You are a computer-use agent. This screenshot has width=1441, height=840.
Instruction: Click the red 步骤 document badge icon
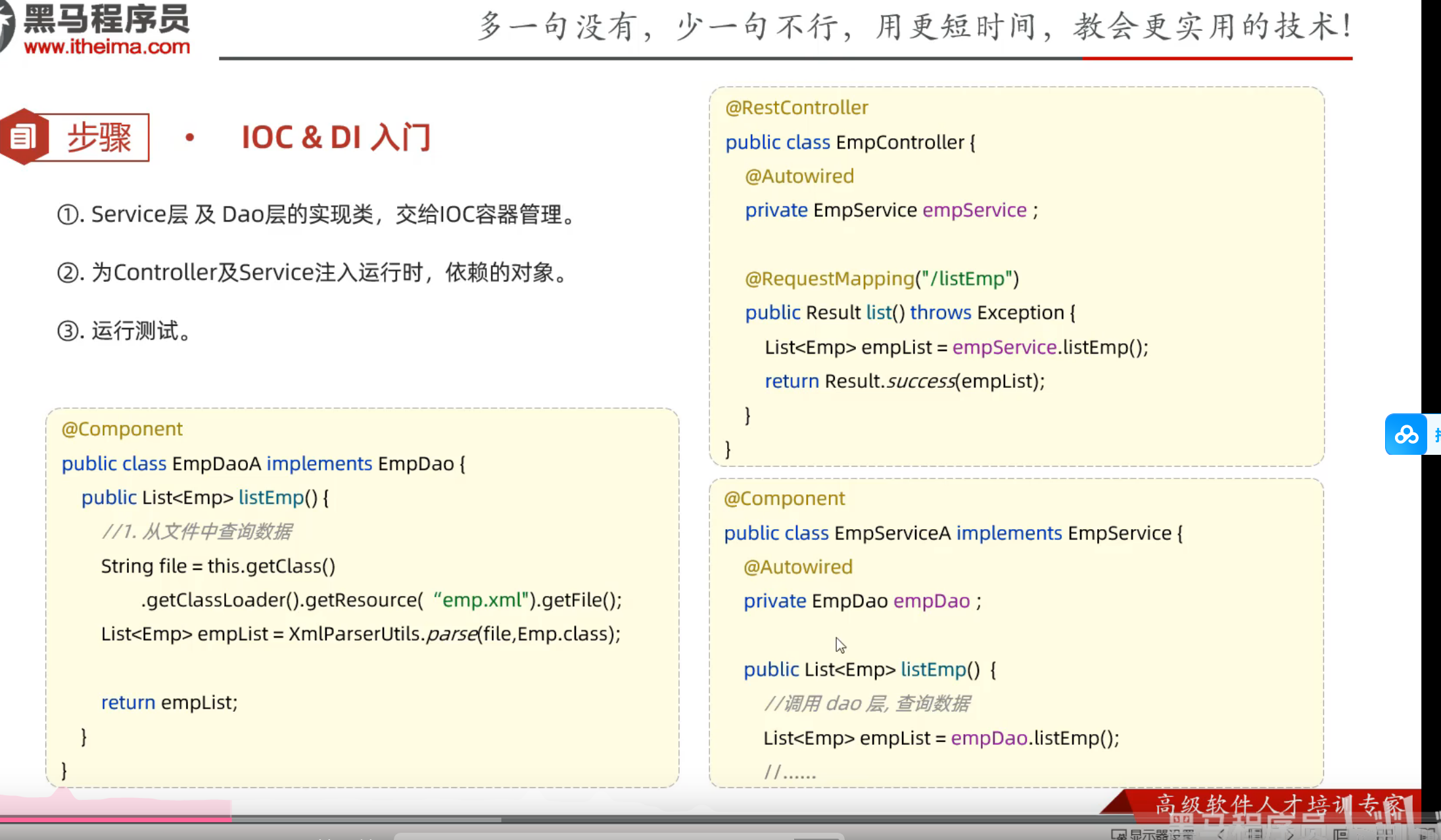tap(24, 137)
